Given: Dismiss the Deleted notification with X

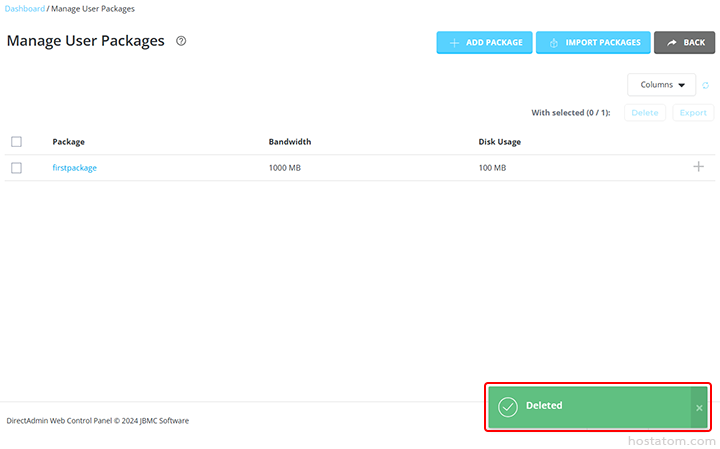Looking at the screenshot, I should point(699,407).
